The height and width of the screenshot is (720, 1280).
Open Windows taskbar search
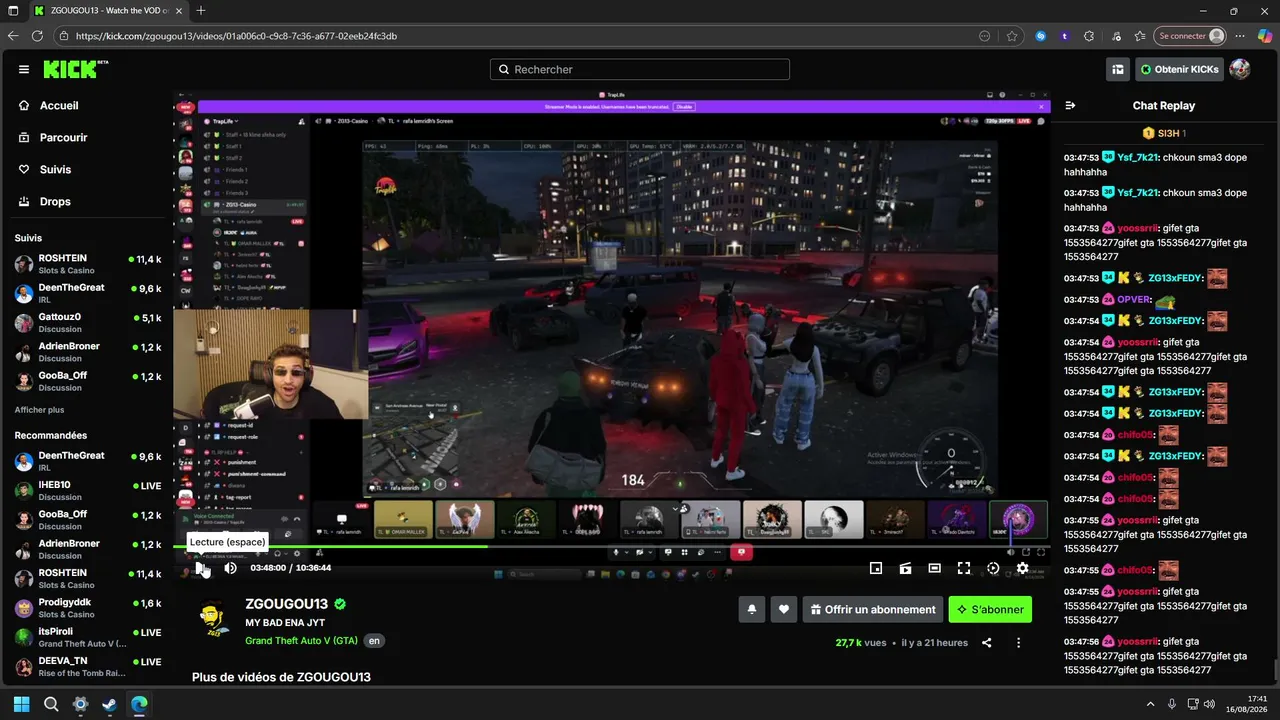tap(51, 704)
